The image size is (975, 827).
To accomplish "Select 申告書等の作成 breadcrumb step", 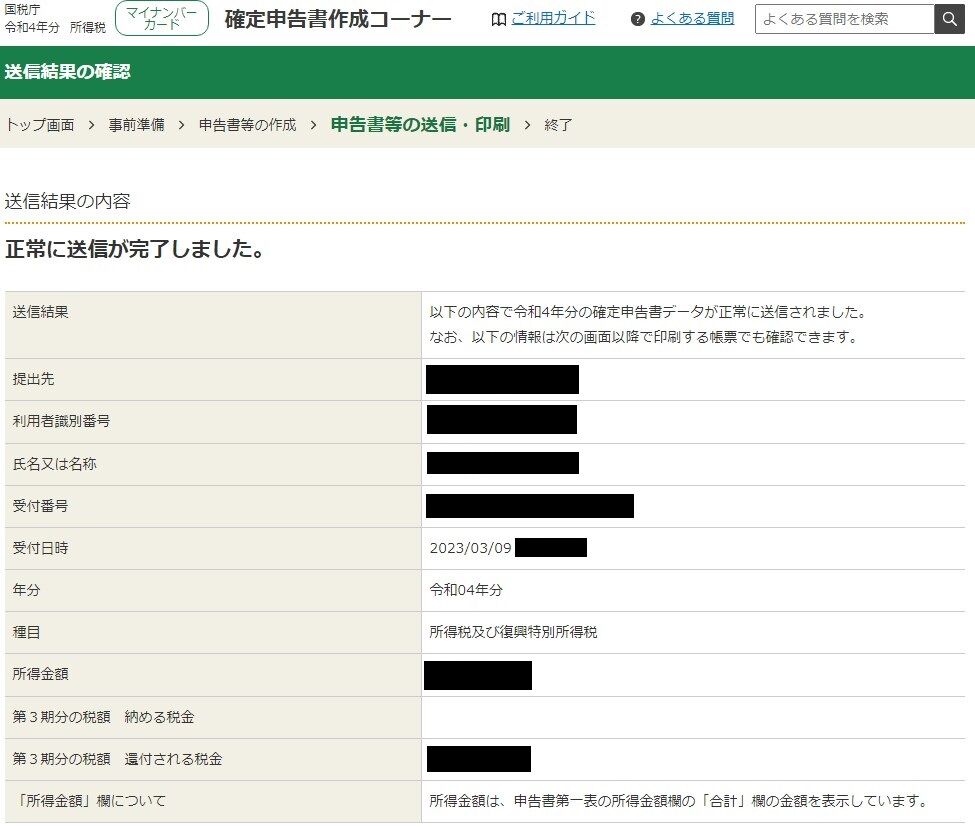I will point(247,125).
